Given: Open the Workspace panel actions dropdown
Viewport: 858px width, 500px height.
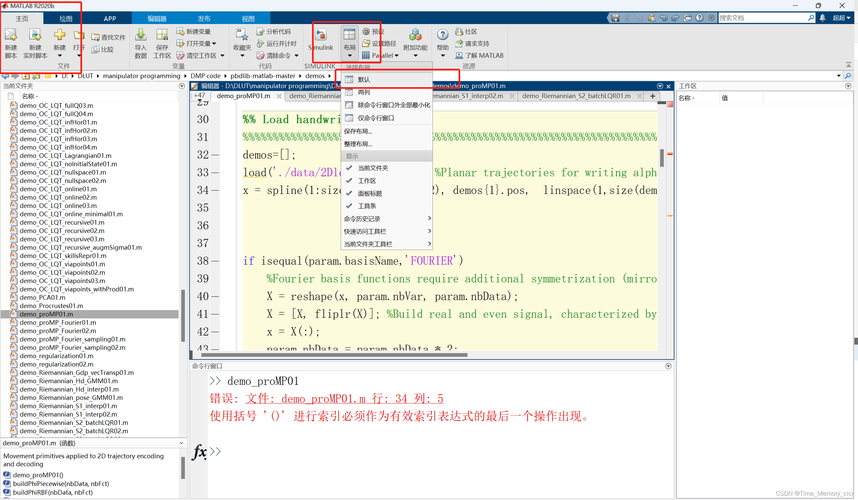Looking at the screenshot, I should click(x=848, y=86).
